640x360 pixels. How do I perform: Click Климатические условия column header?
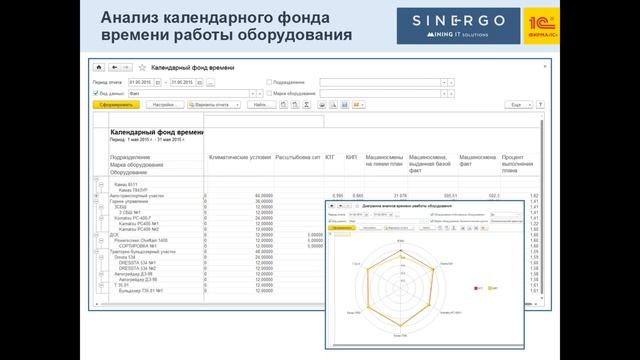(x=240, y=157)
